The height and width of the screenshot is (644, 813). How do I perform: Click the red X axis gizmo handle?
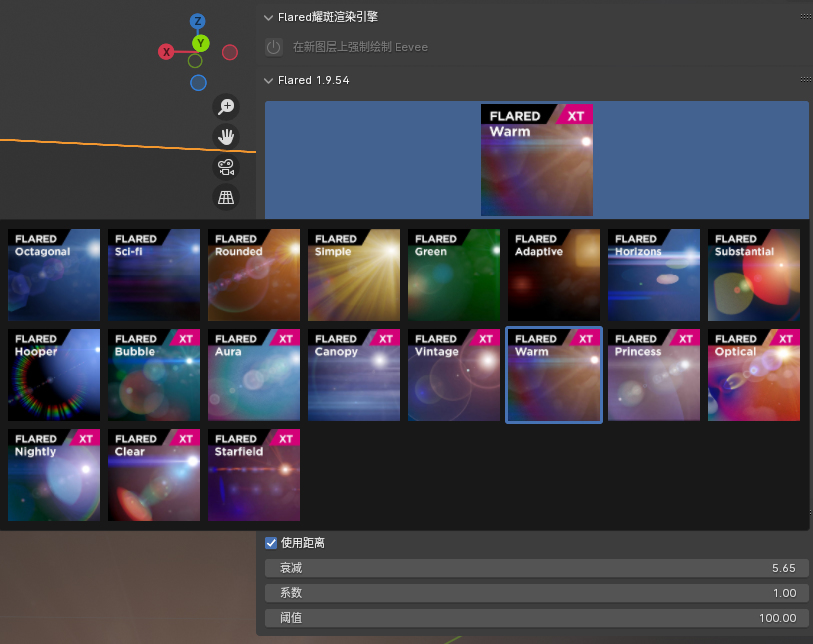pos(166,52)
